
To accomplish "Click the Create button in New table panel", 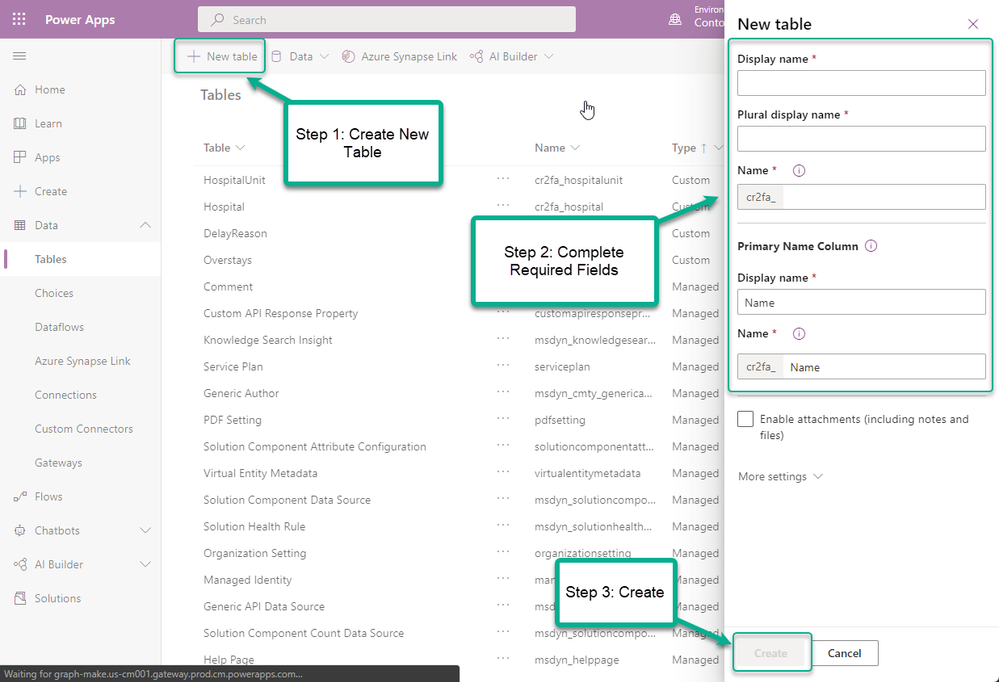I will coord(771,653).
